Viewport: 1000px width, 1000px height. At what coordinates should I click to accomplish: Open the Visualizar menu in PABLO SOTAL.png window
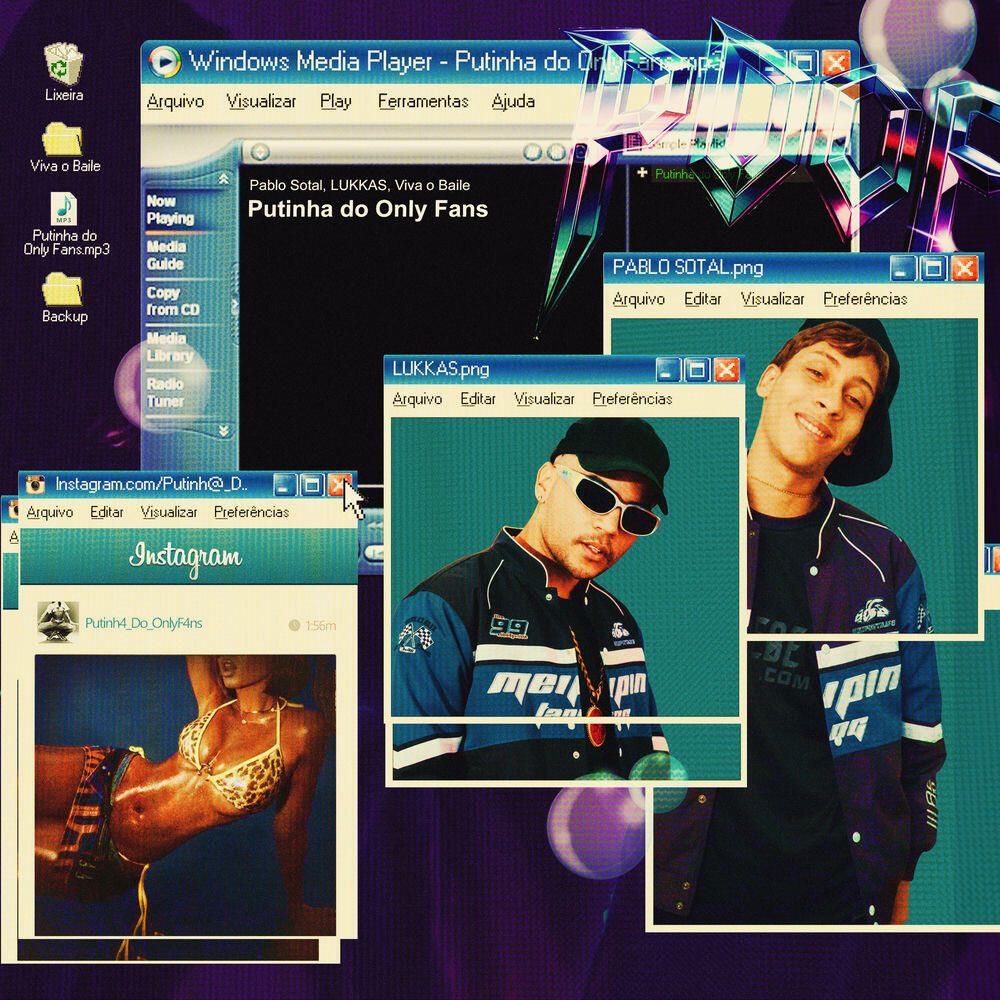(772, 299)
